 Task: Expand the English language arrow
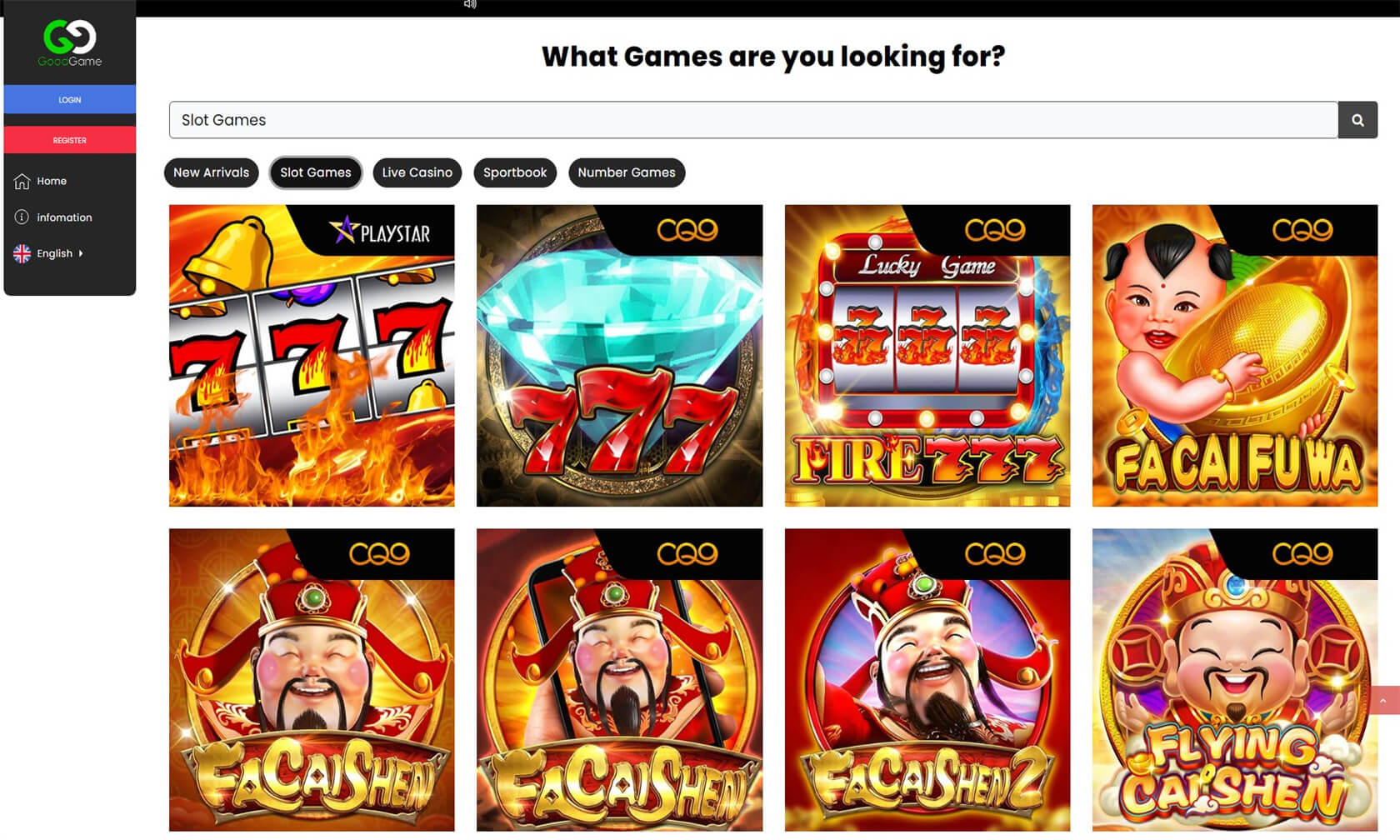click(81, 253)
